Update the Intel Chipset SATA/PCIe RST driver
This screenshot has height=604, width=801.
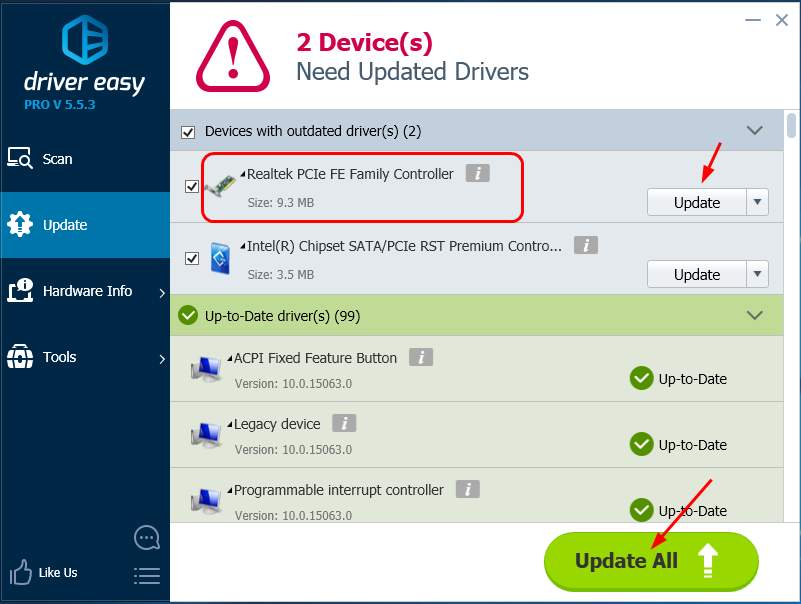(697, 274)
